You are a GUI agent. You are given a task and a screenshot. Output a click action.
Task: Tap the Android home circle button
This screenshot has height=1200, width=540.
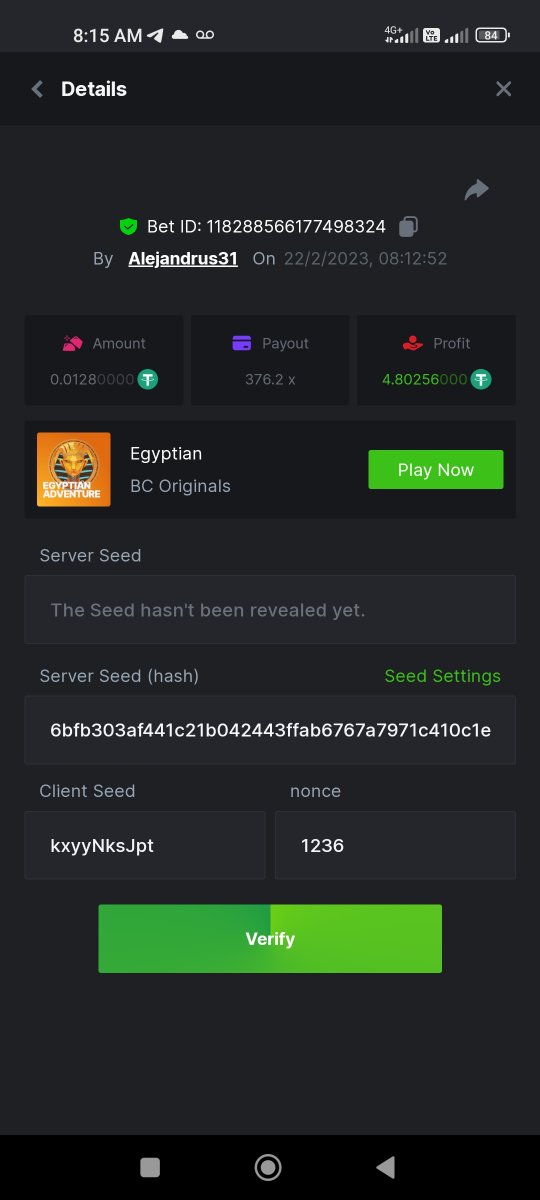point(267,1167)
